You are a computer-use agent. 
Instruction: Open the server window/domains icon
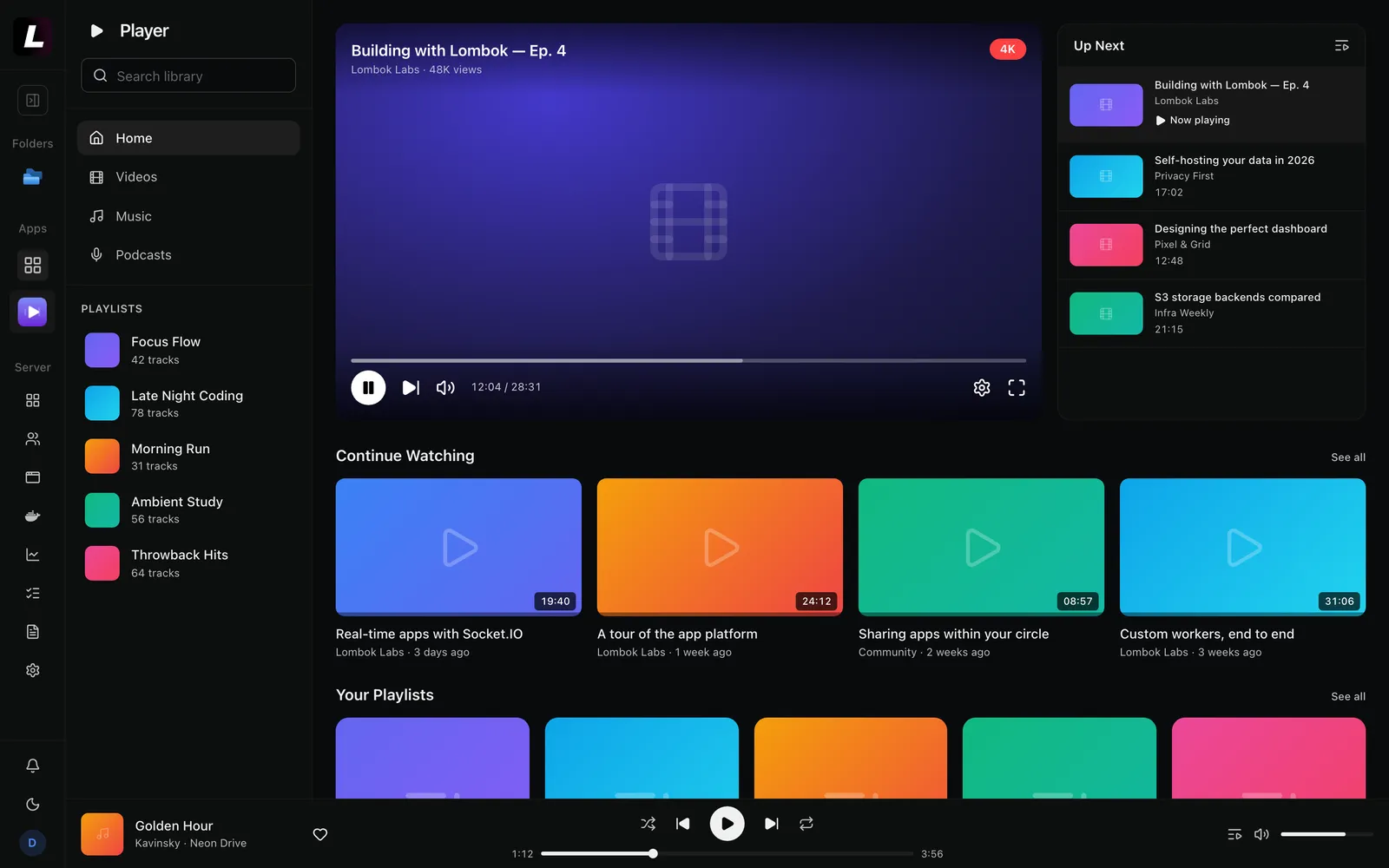click(x=32, y=477)
